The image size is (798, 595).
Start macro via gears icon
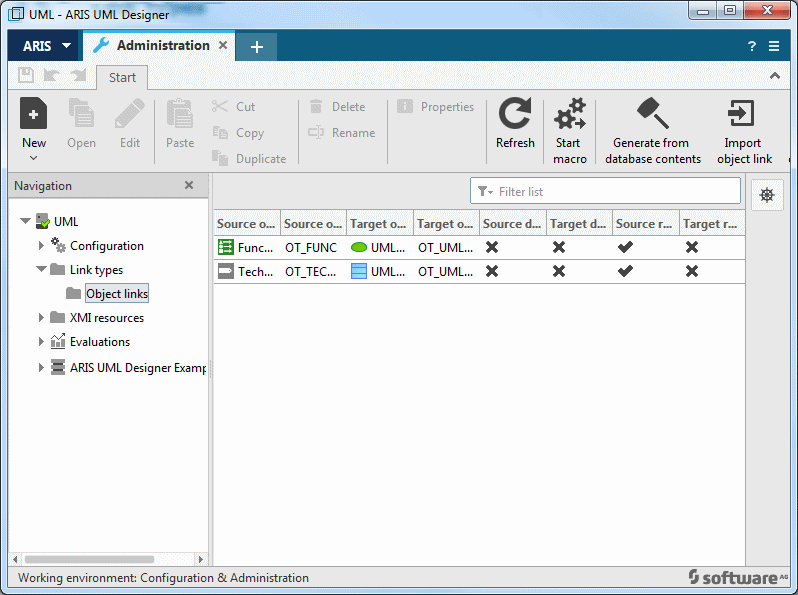[569, 114]
